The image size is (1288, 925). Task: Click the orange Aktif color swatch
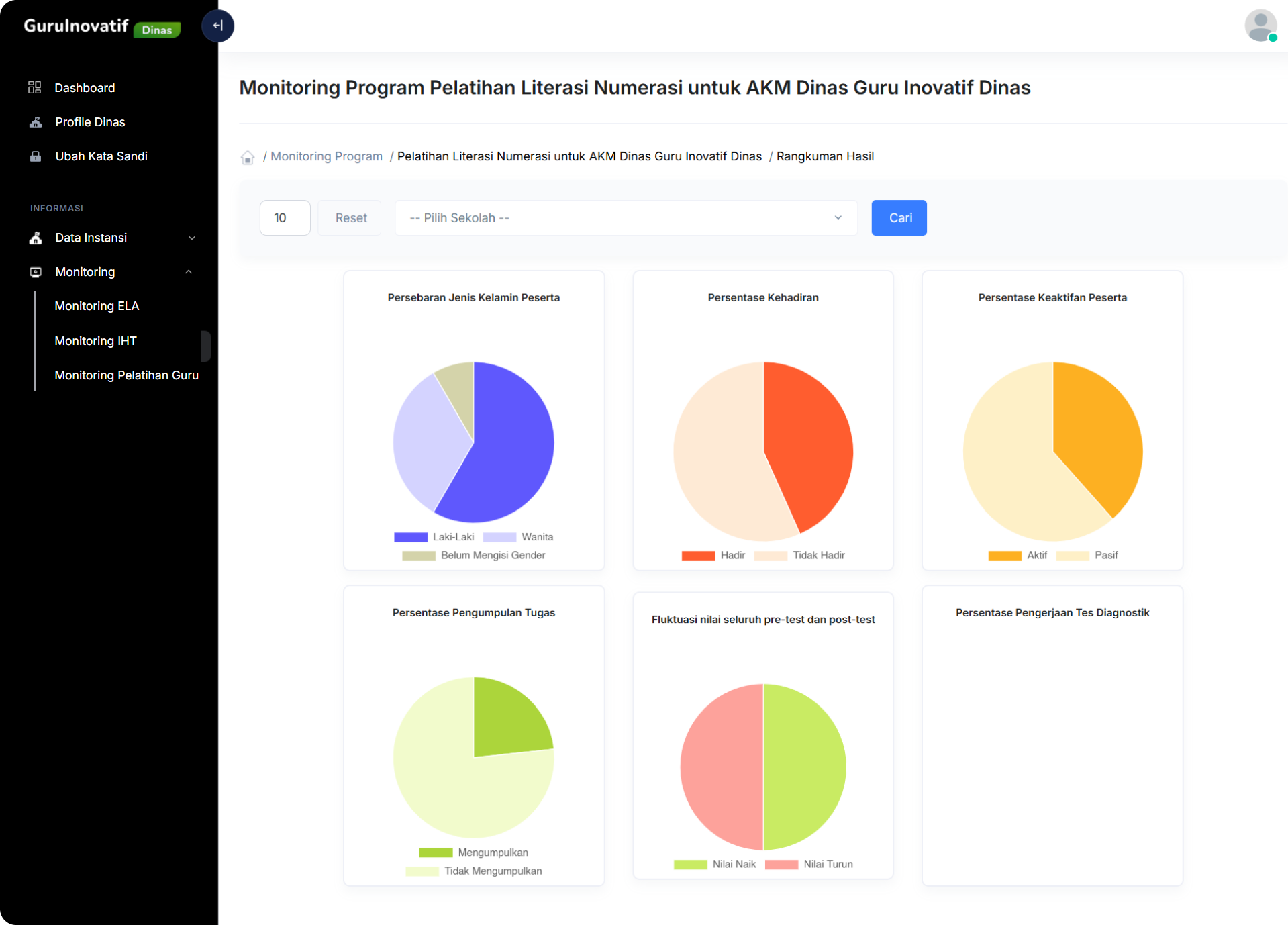[x=1004, y=555]
